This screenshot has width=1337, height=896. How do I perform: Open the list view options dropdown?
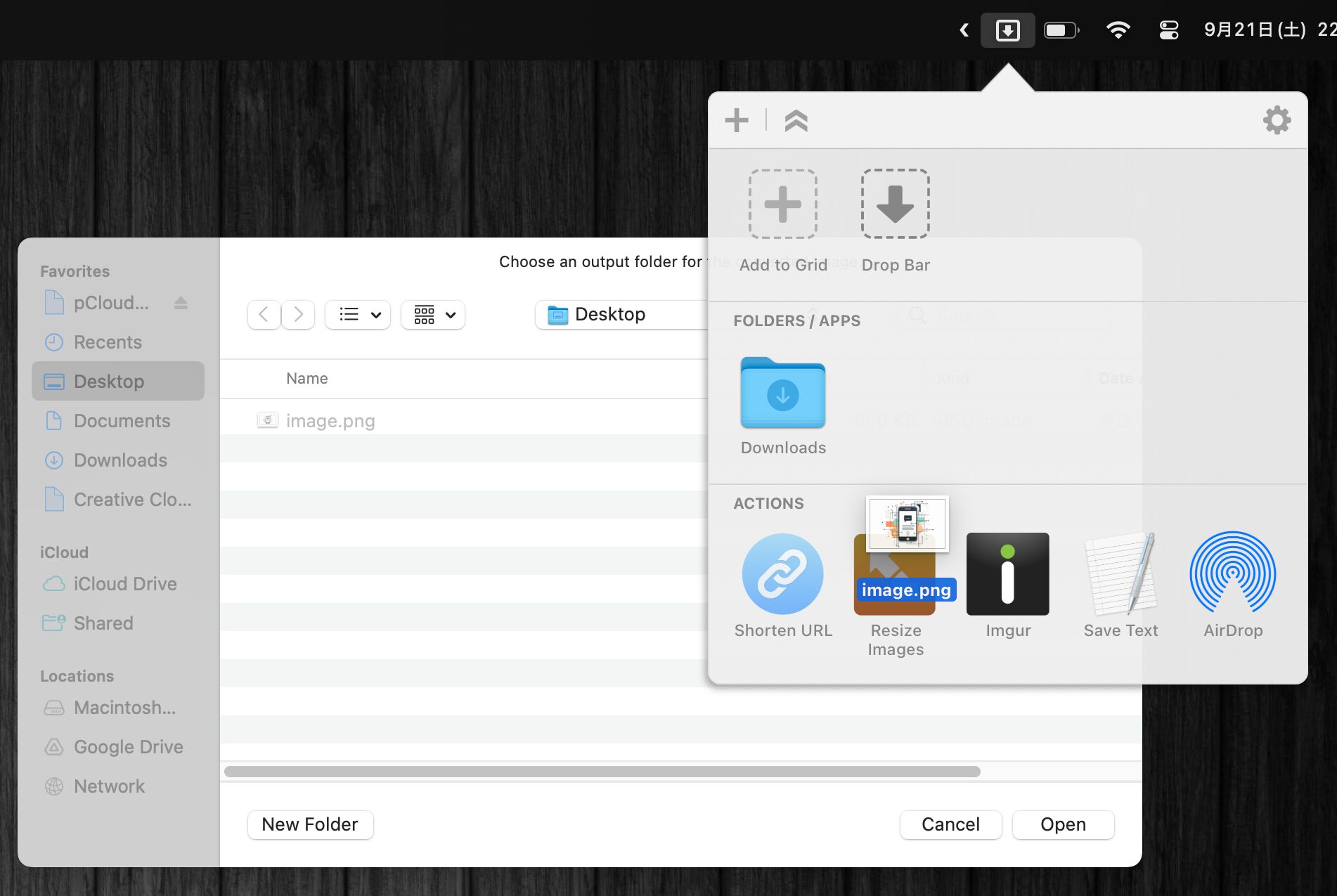pyautogui.click(x=358, y=314)
